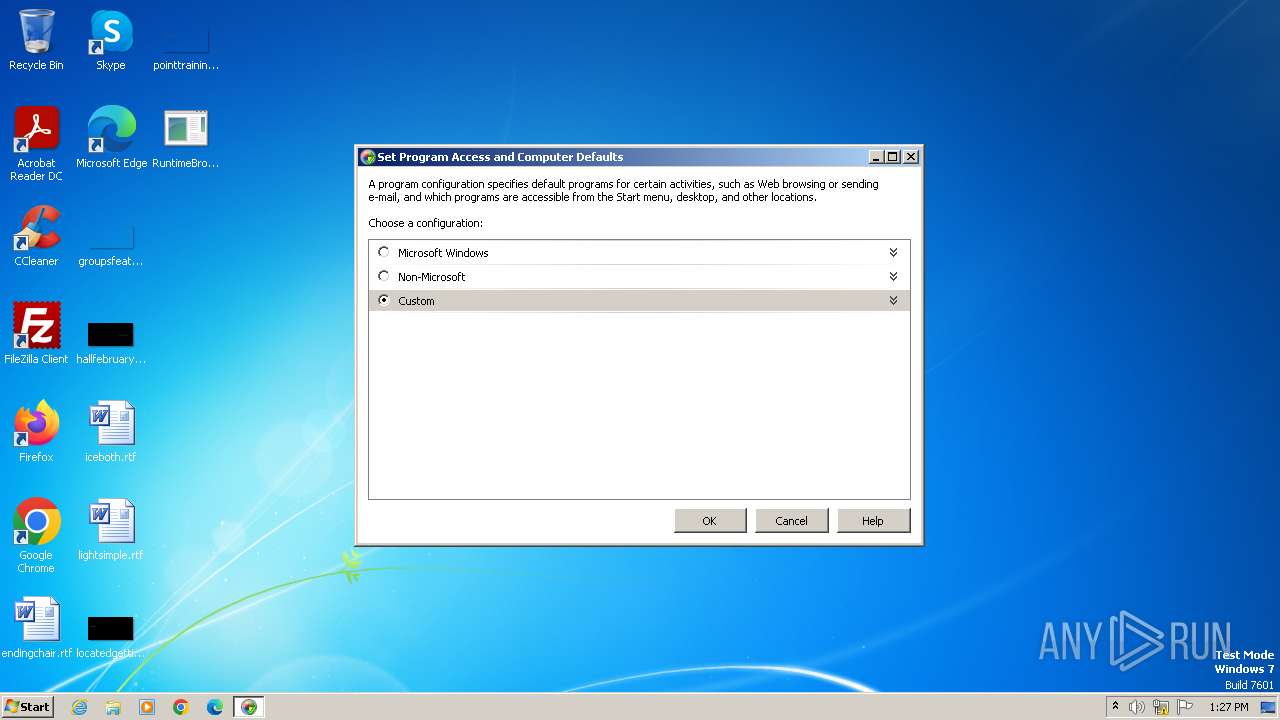Click the network tray icon
This screenshot has width=1280, height=720.
1161,707
